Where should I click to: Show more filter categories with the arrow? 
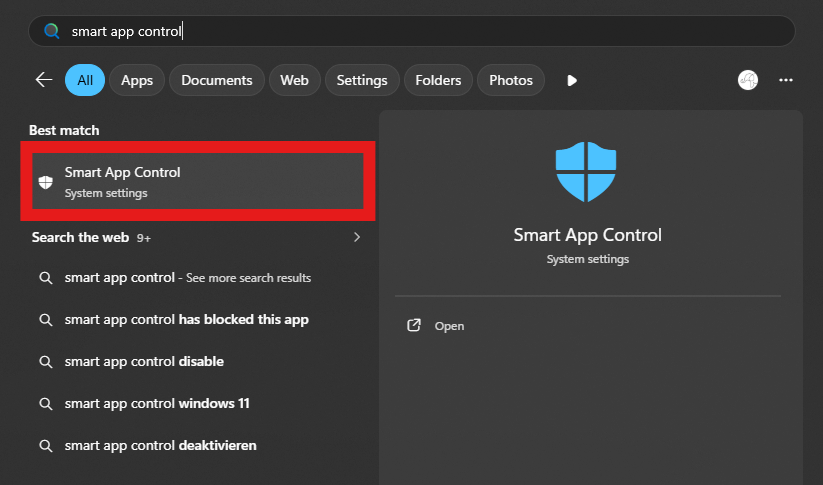pyautogui.click(x=572, y=80)
